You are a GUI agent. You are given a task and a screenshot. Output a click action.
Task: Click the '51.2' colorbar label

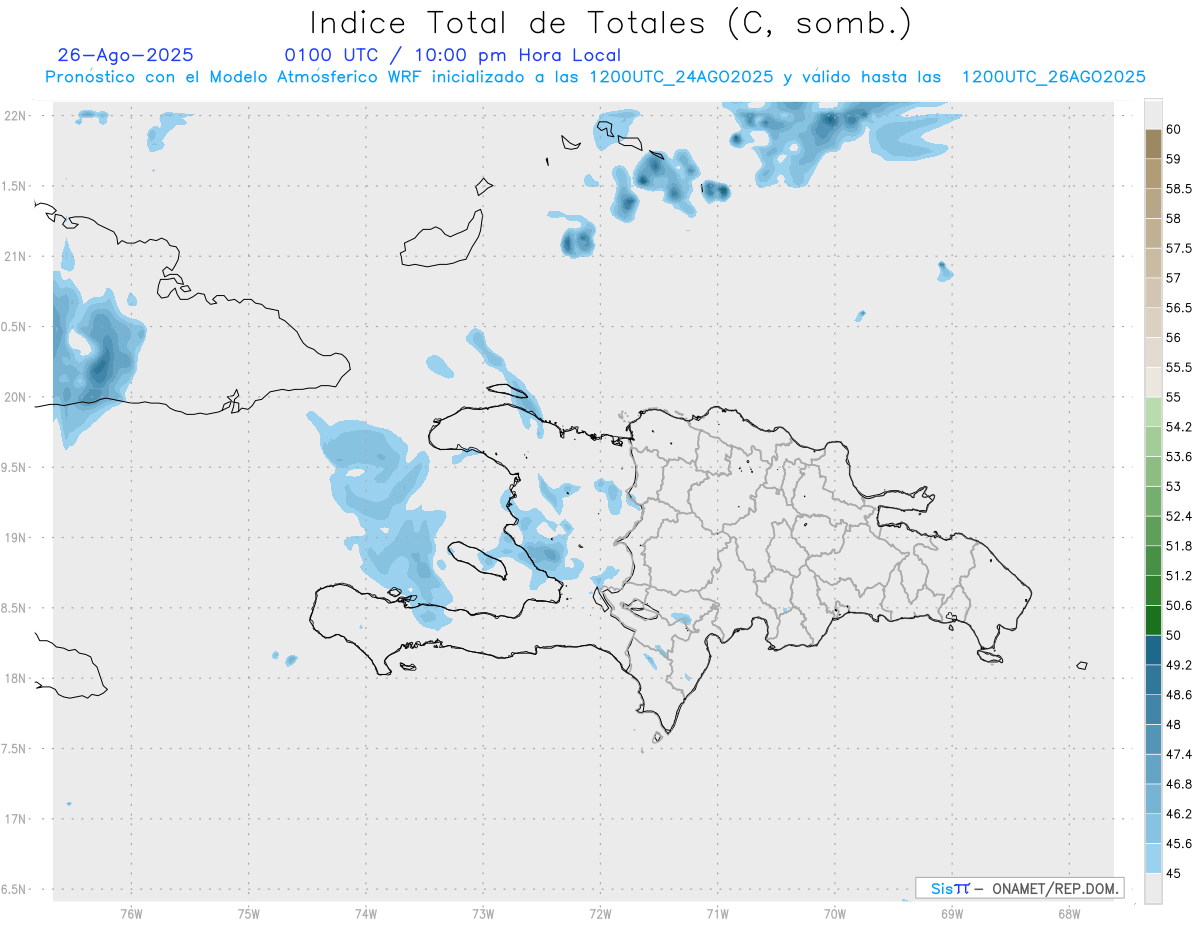[1179, 575]
